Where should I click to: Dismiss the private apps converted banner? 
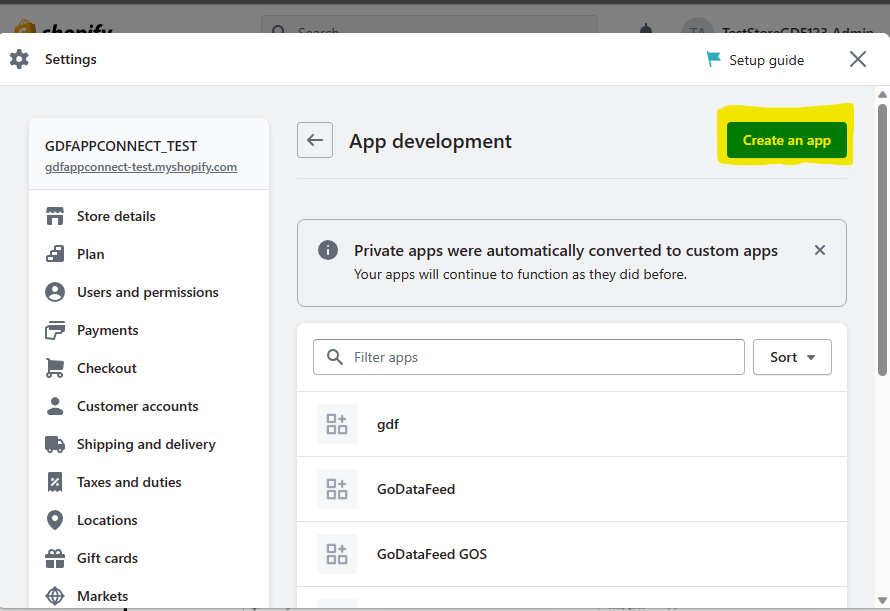(820, 250)
